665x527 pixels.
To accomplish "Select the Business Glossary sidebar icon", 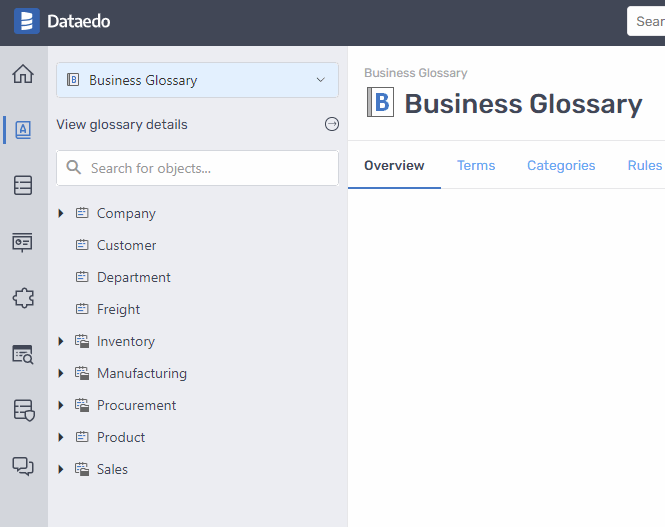I will pos(22,130).
